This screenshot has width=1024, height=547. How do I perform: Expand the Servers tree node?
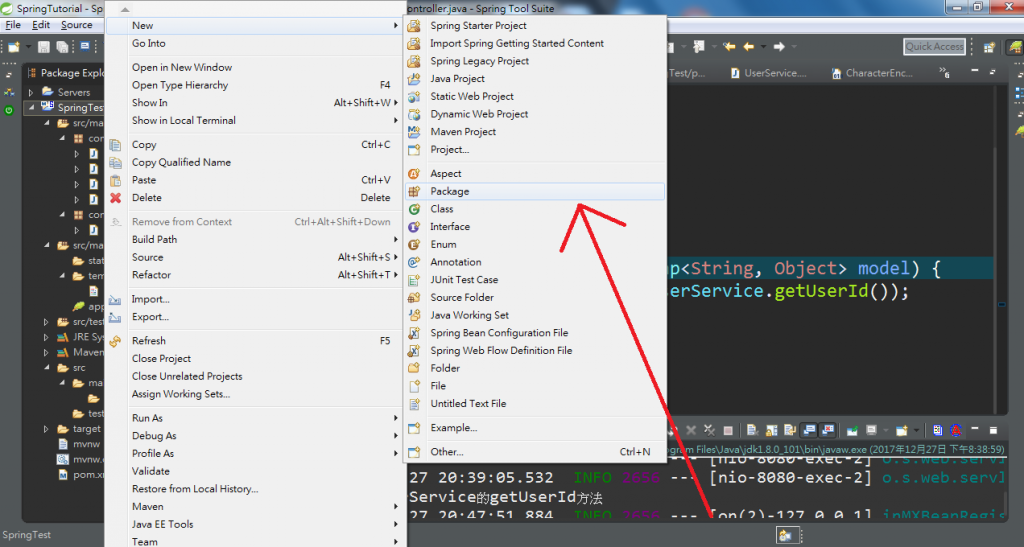31,93
